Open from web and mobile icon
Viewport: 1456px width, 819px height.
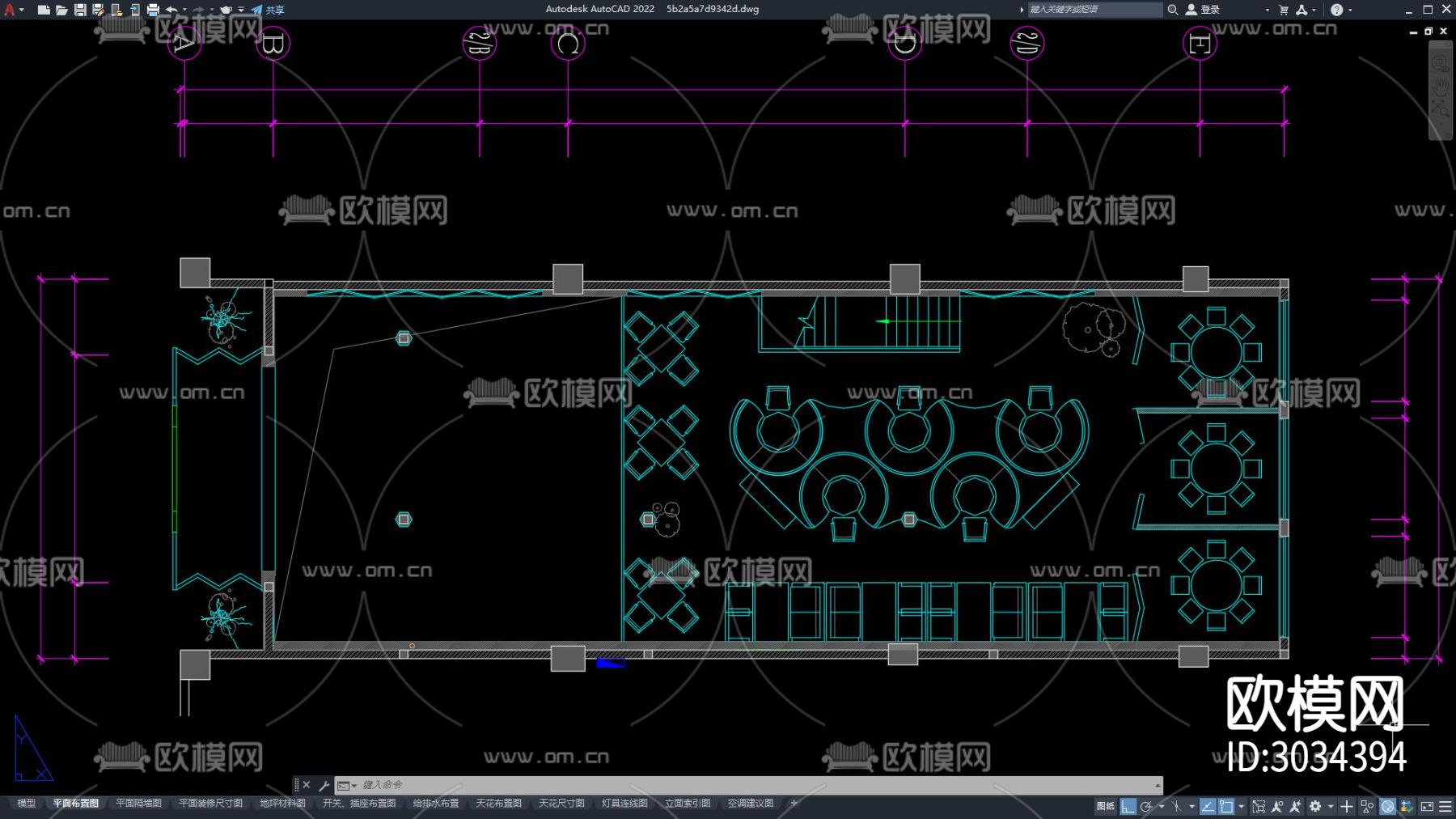click(x=116, y=10)
